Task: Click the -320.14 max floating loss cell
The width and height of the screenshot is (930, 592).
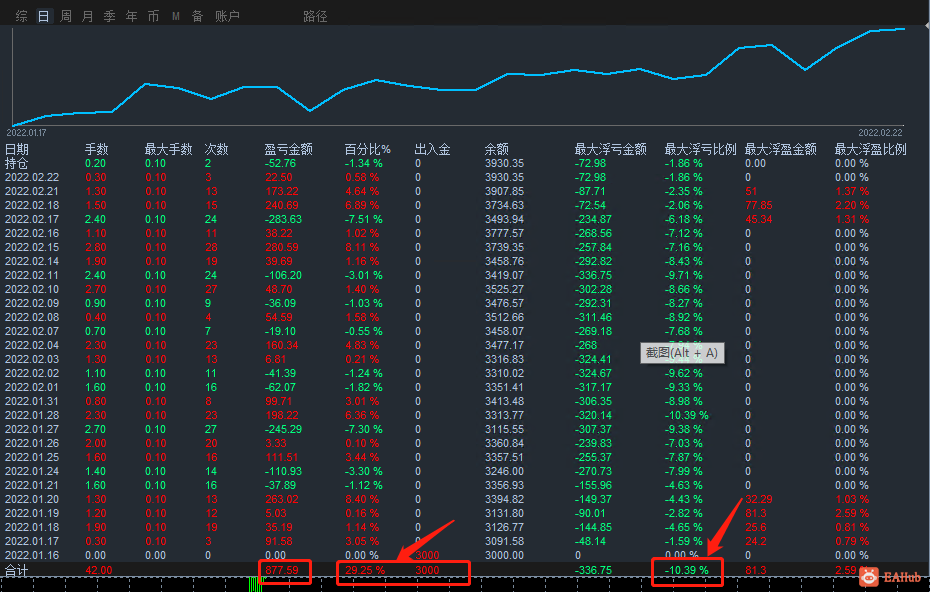Action: coord(593,415)
